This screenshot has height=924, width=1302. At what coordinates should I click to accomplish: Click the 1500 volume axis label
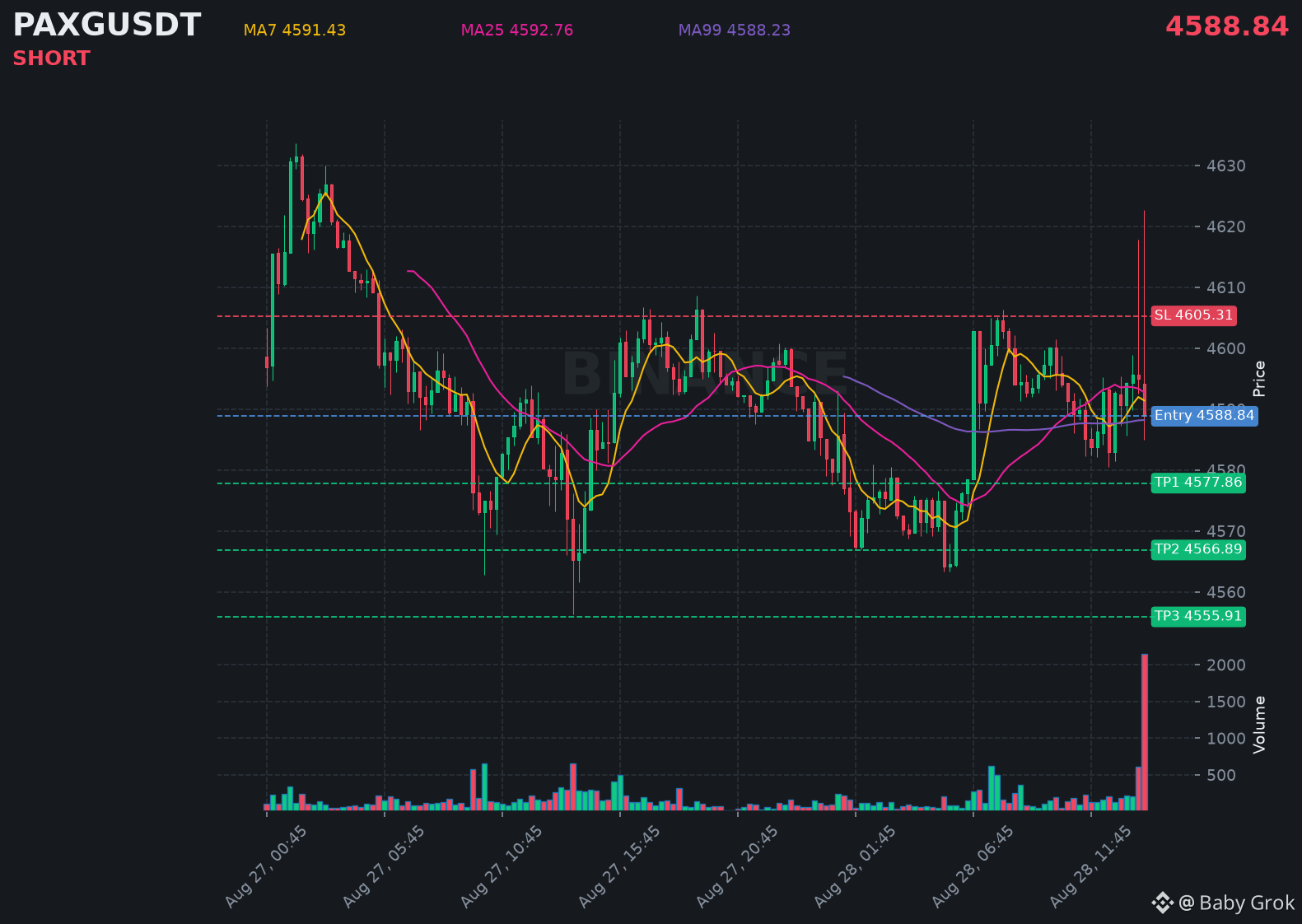1225,702
